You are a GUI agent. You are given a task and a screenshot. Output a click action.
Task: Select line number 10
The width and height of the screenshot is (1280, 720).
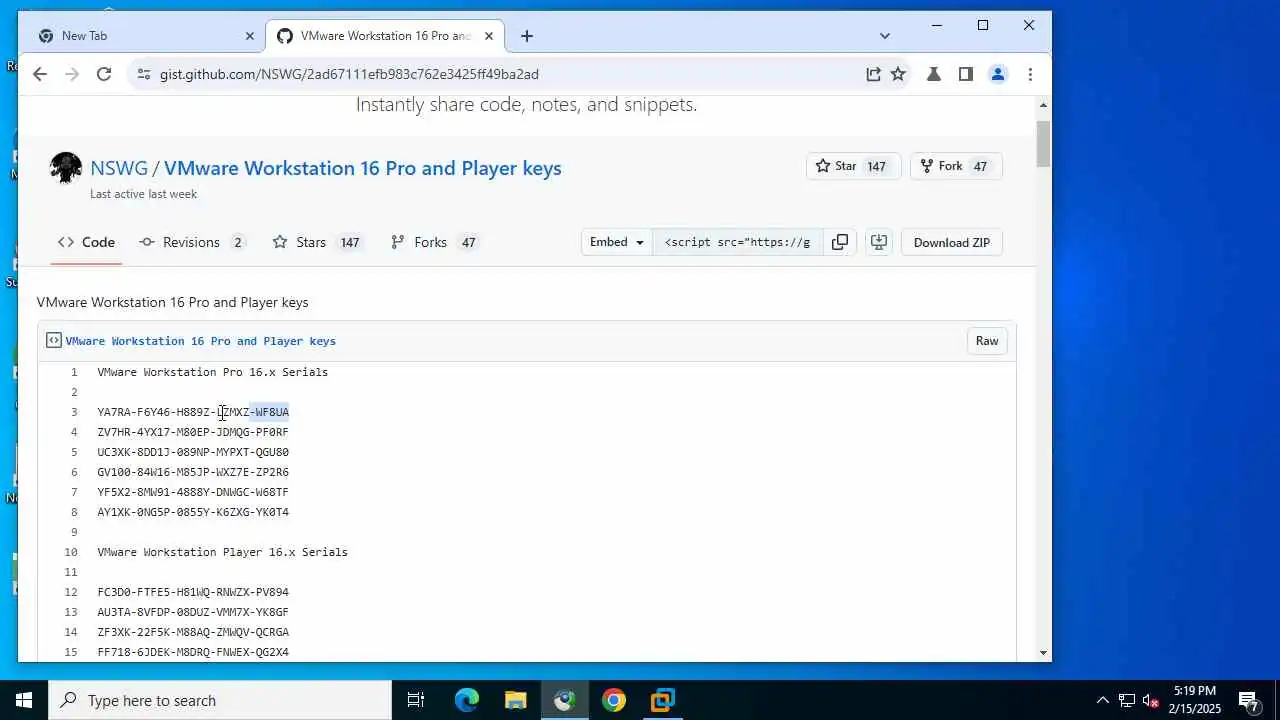click(71, 552)
